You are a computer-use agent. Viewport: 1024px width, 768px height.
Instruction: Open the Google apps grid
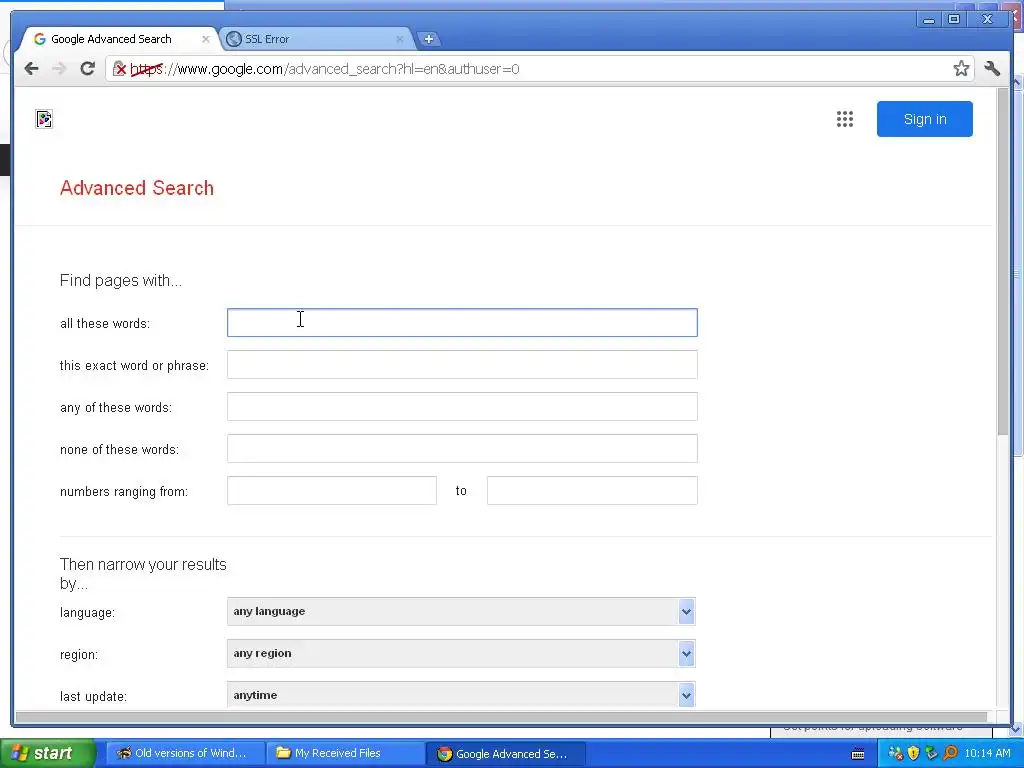(x=844, y=119)
